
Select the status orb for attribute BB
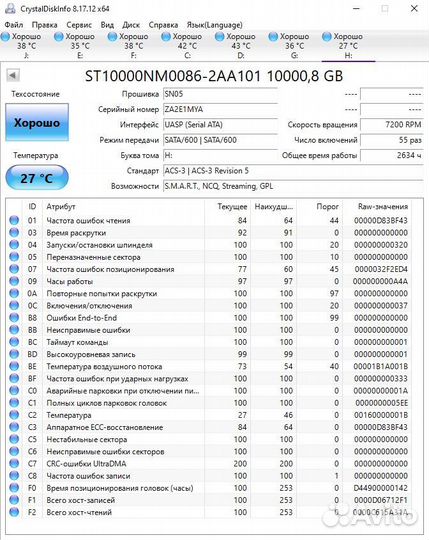[x=14, y=330]
